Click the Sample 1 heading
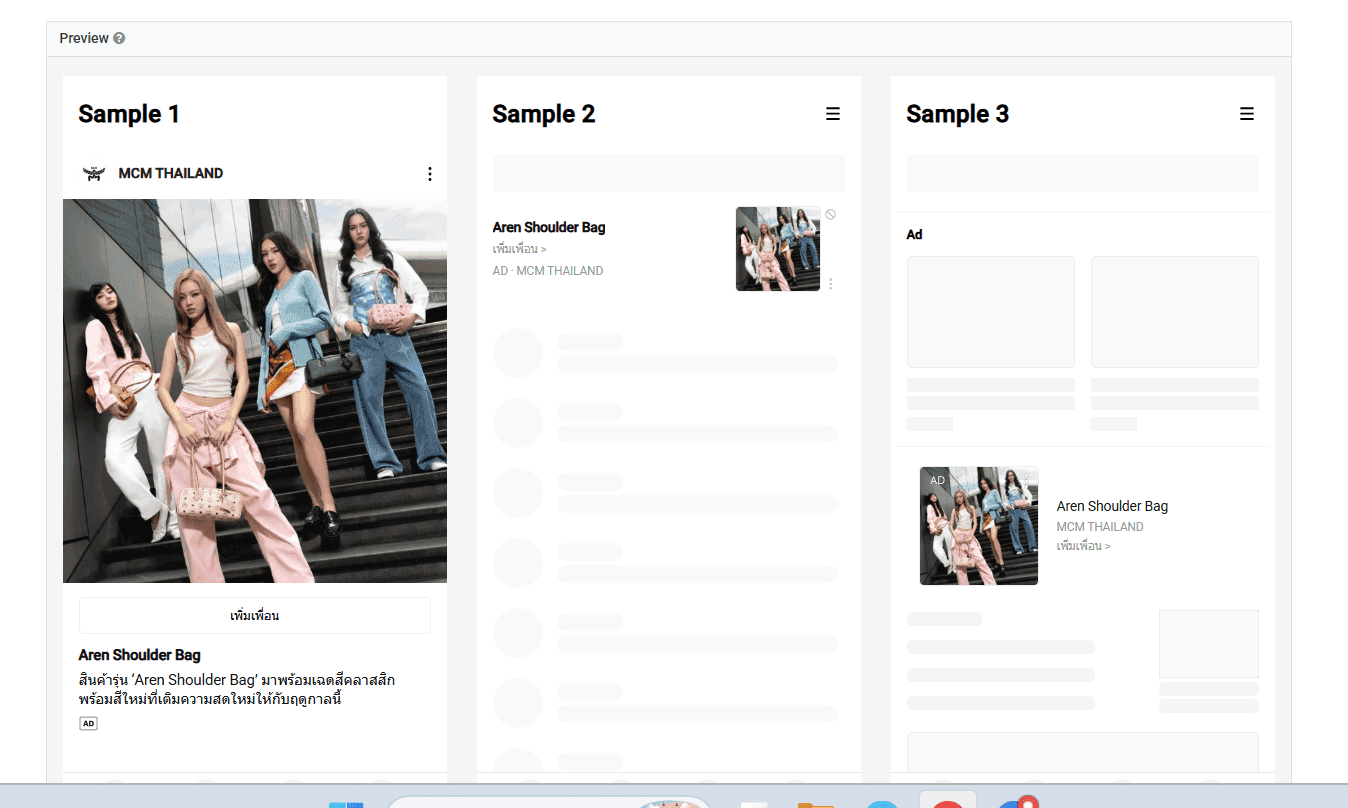Viewport: 1348px width, 808px height. point(129,114)
